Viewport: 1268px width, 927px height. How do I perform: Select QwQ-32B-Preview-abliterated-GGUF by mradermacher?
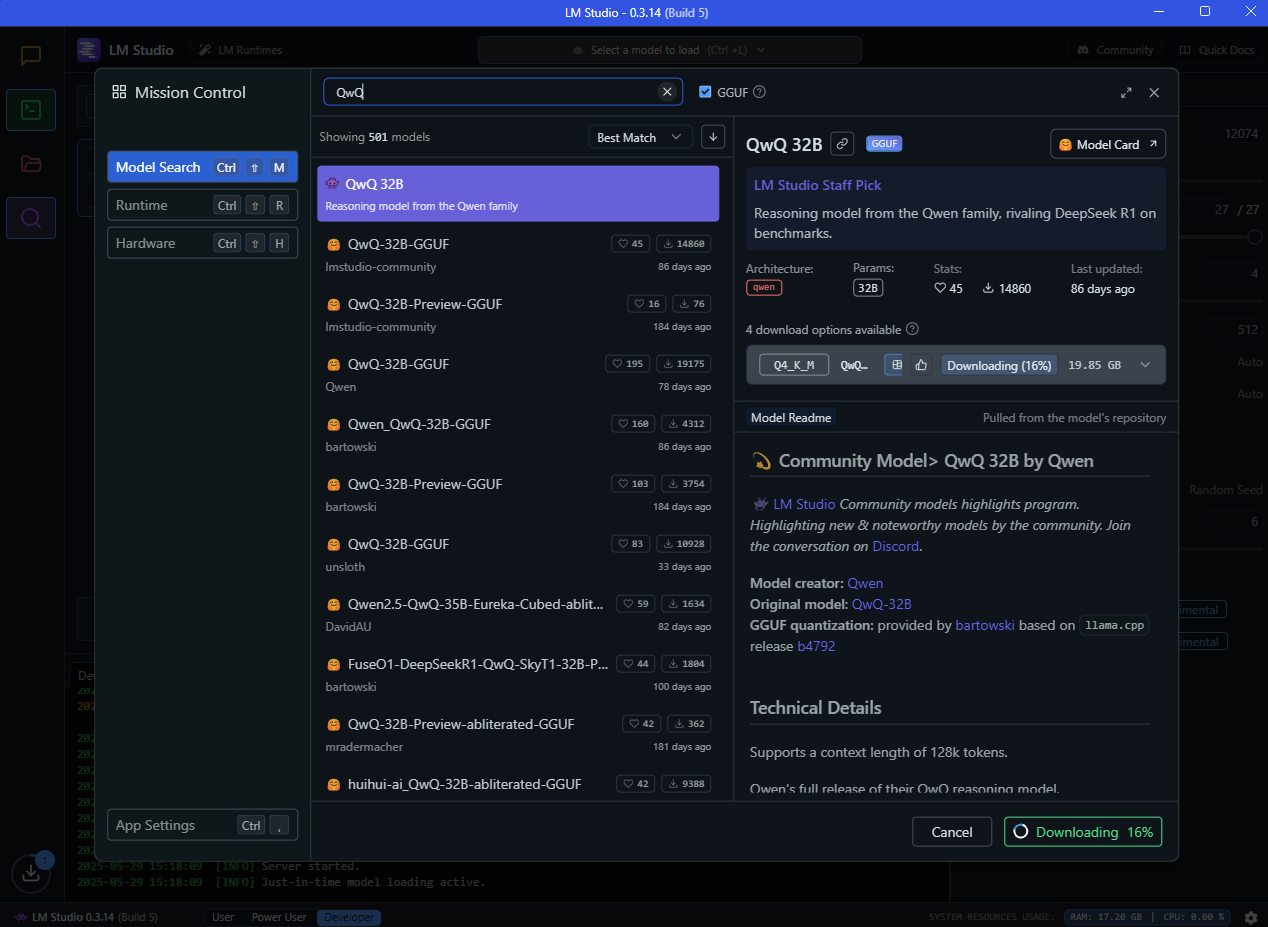tap(518, 734)
